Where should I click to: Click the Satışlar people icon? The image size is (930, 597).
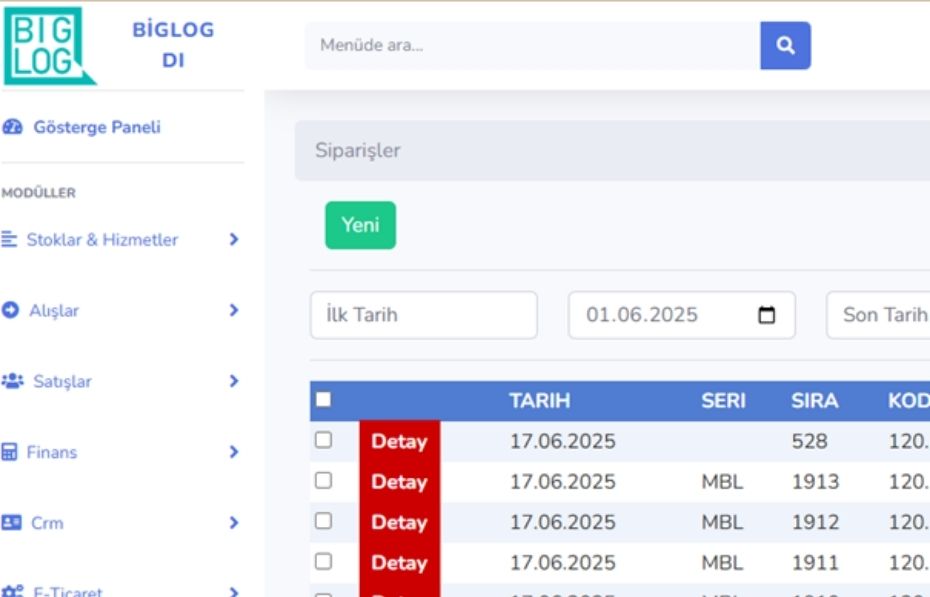(x=12, y=382)
